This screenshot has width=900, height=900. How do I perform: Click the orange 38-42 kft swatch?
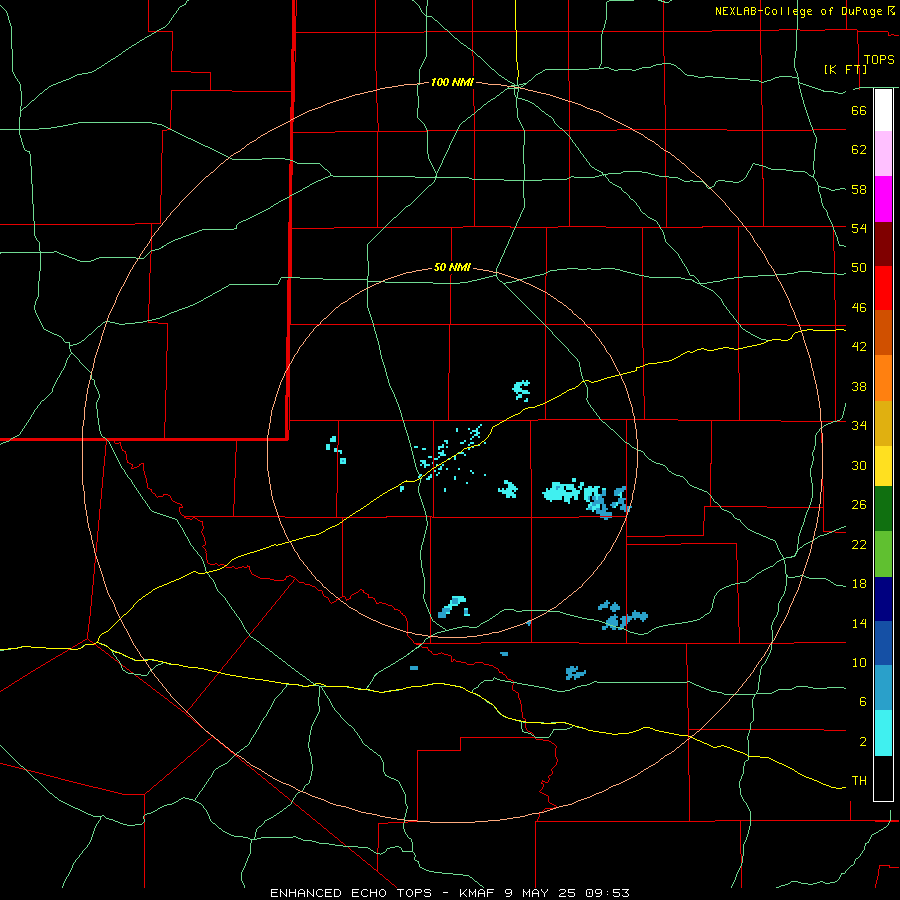[x=883, y=378]
